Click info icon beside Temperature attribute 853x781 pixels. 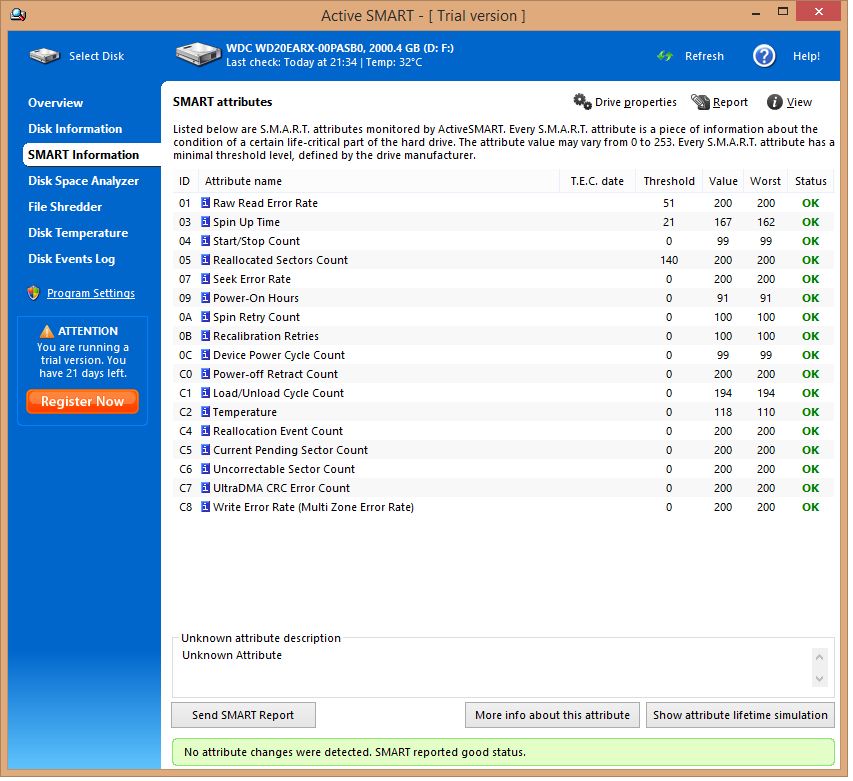click(206, 413)
